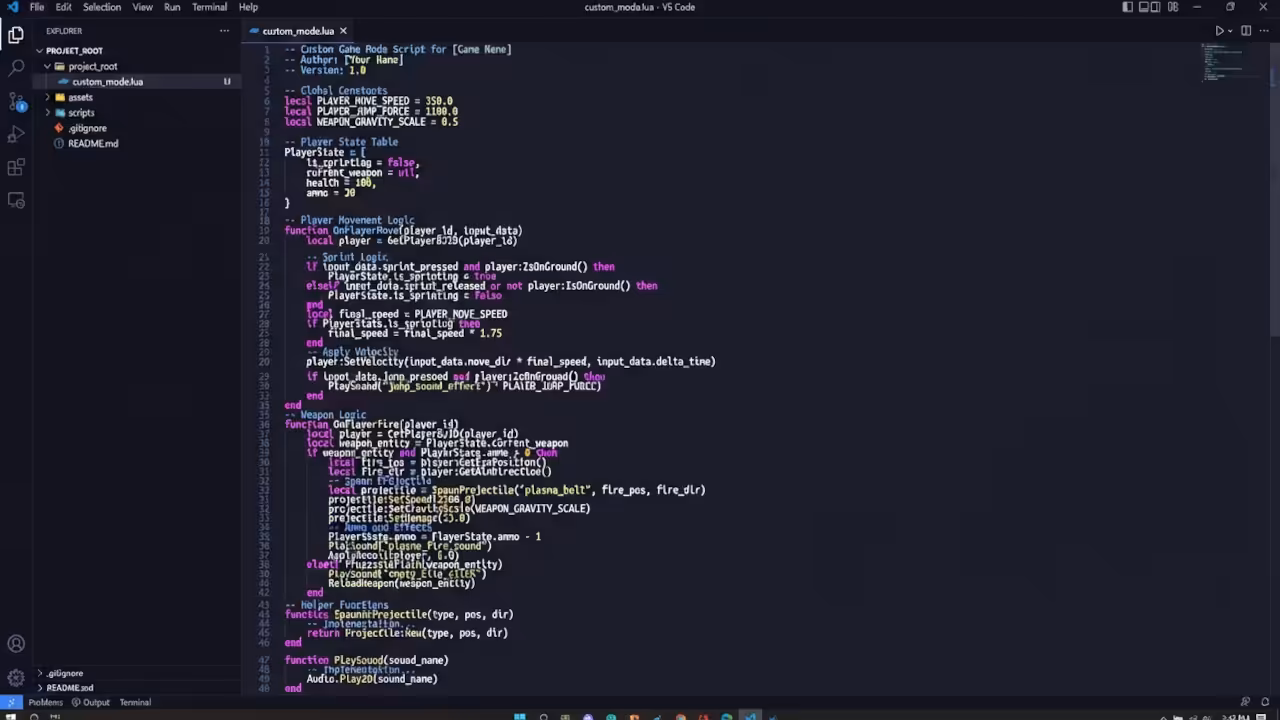Click the Explorer panel more actions ellipsis

pos(224,31)
